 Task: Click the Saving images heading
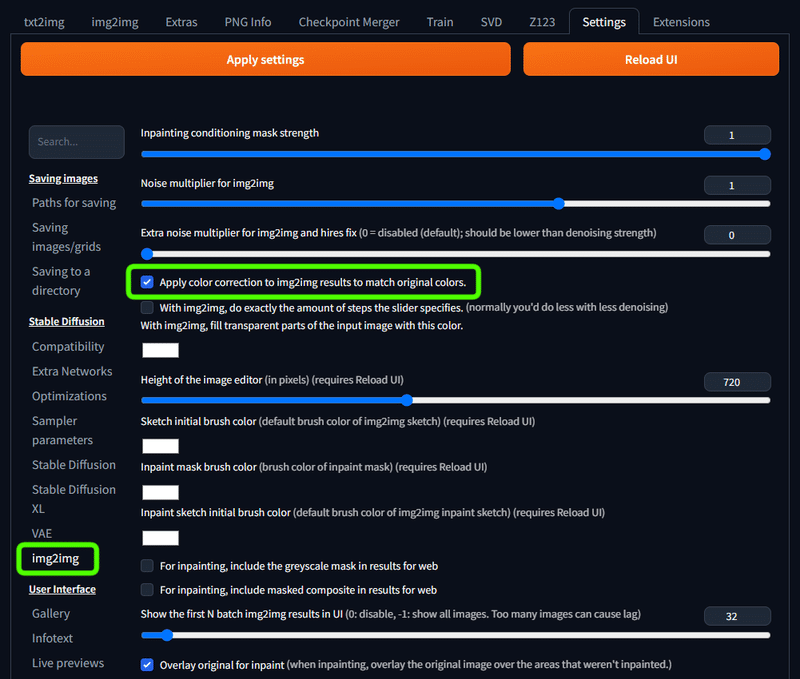coord(63,179)
